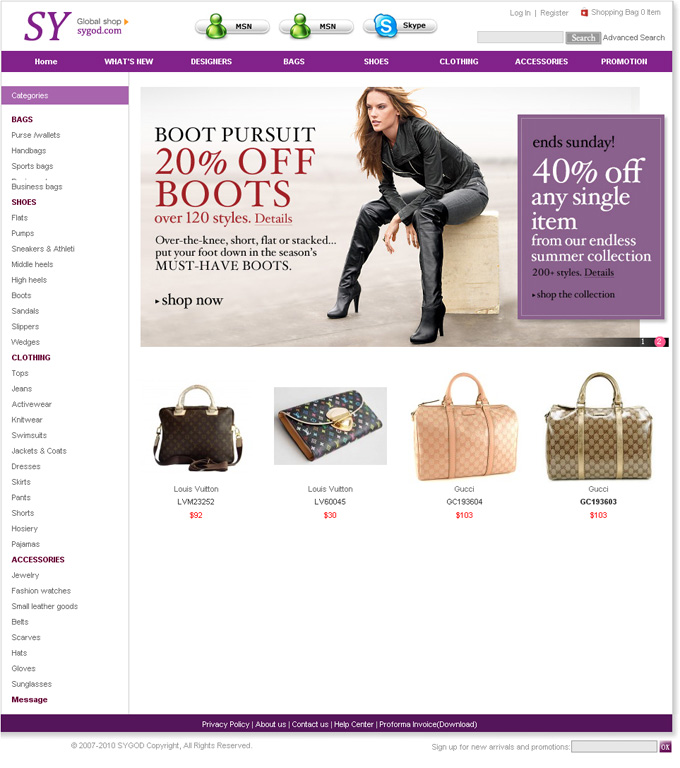680x768 pixels.
Task: Click the newsletter email input field
Action: point(614,746)
